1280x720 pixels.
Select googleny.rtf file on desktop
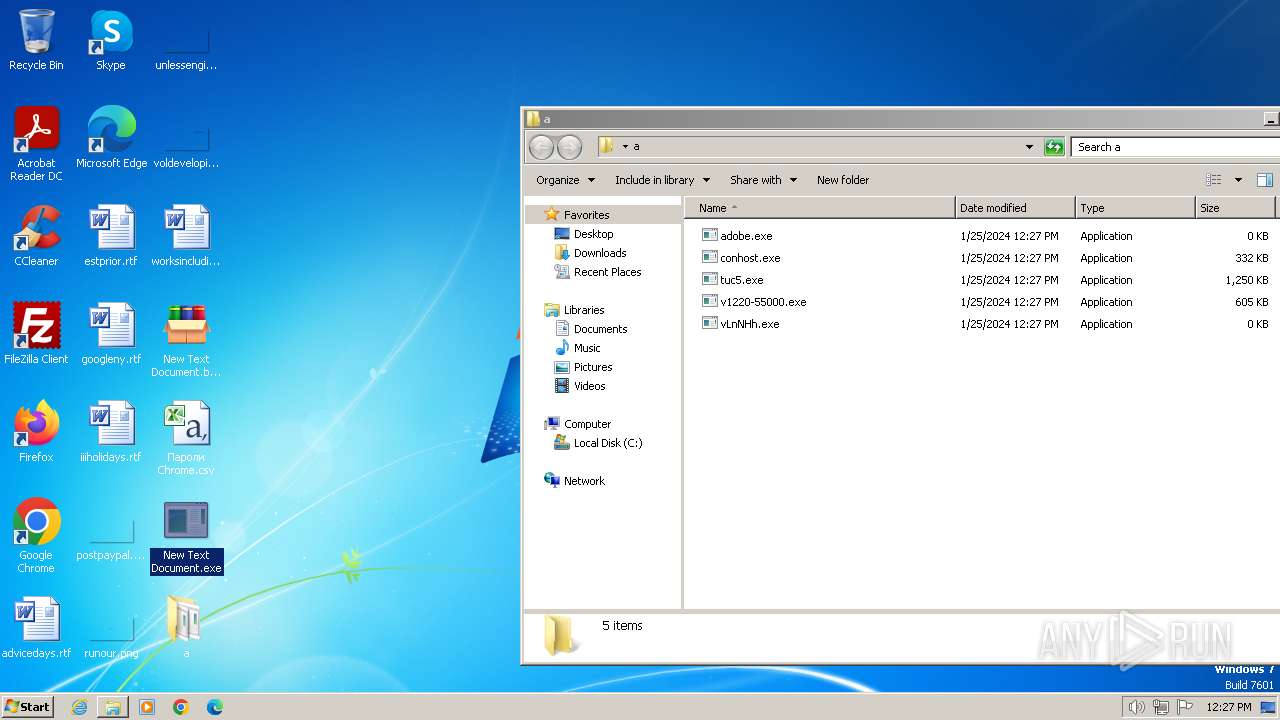point(111,334)
